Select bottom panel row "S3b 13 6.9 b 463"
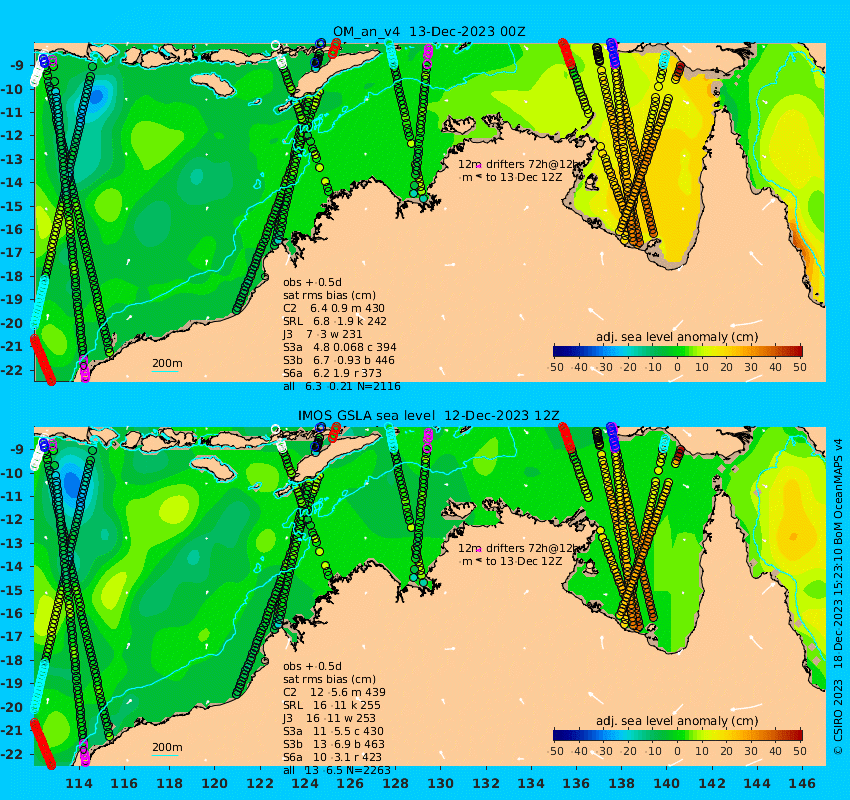 click(x=334, y=744)
